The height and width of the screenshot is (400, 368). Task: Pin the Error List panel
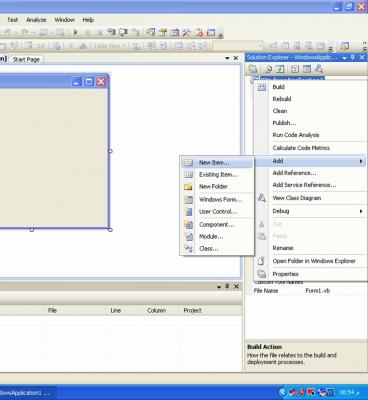[227, 286]
